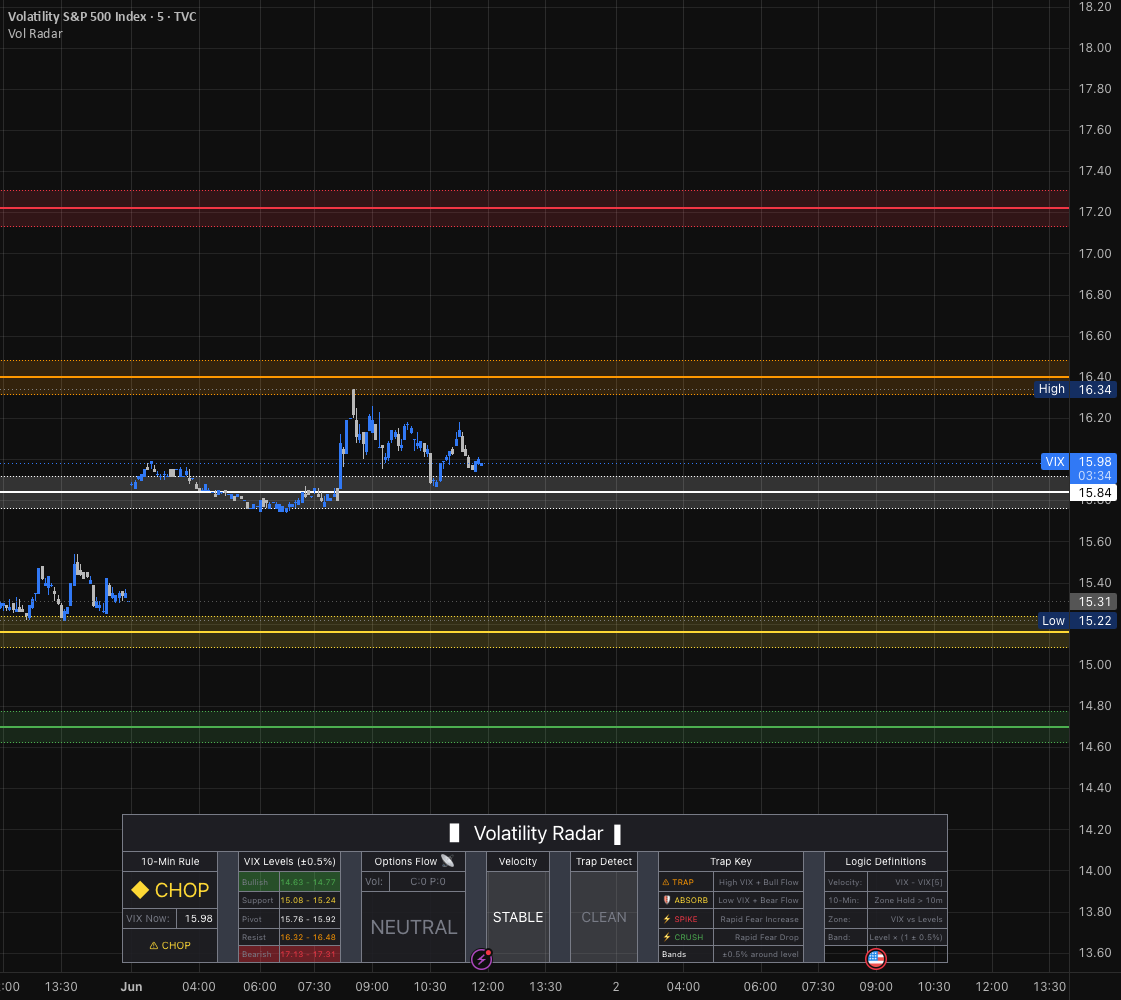The image size is (1121, 1000).
Task: Click the Logic Definitions header cell
Action: [886, 861]
